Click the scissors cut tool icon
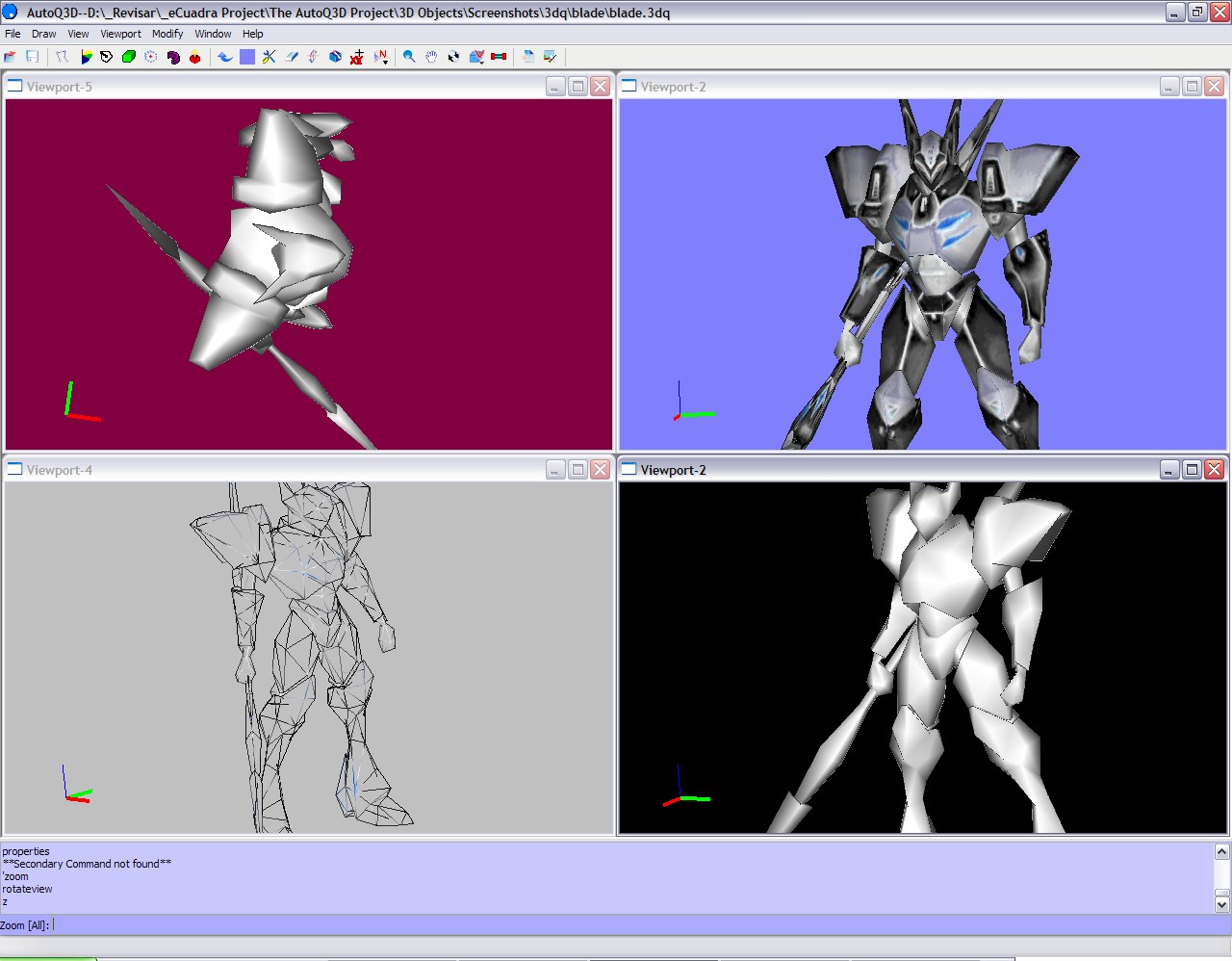The height and width of the screenshot is (961, 1232). coord(269,57)
